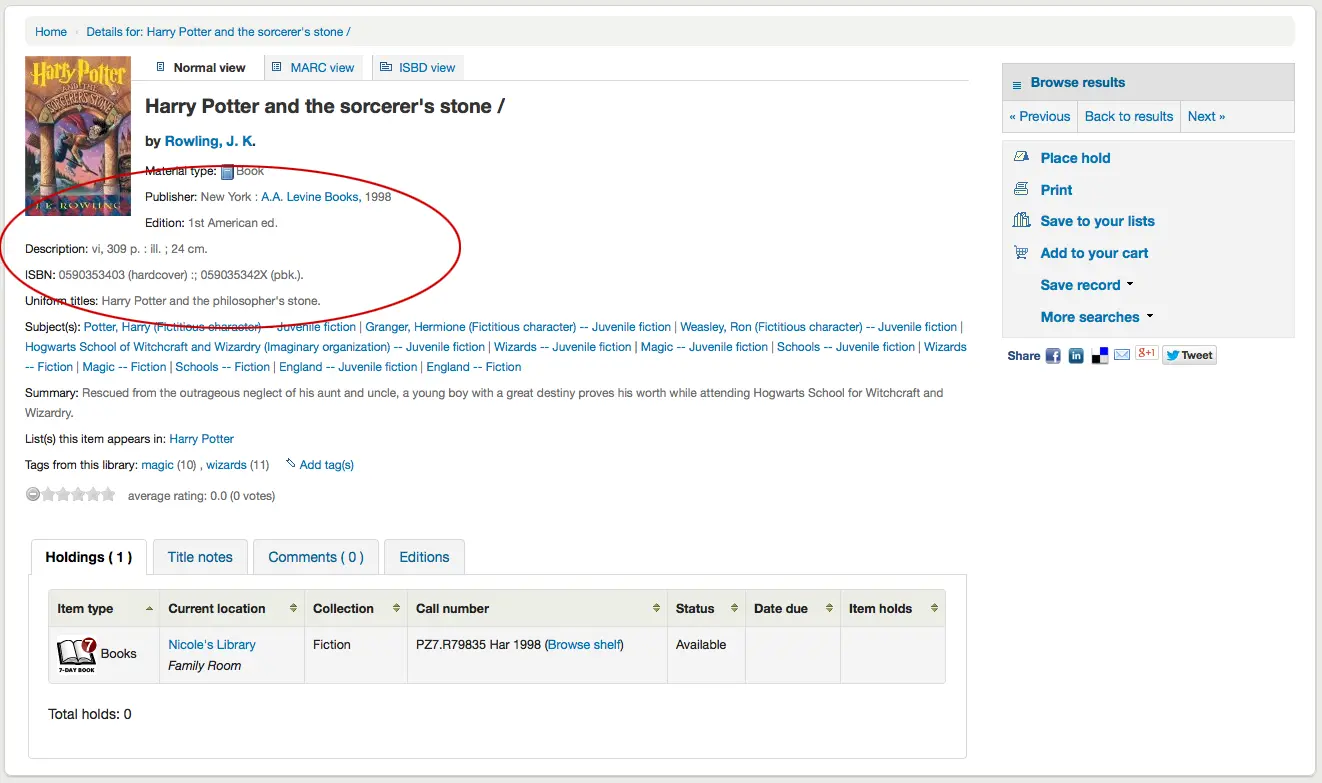Click the Book material type icon
The image size is (1322, 783).
click(x=227, y=172)
